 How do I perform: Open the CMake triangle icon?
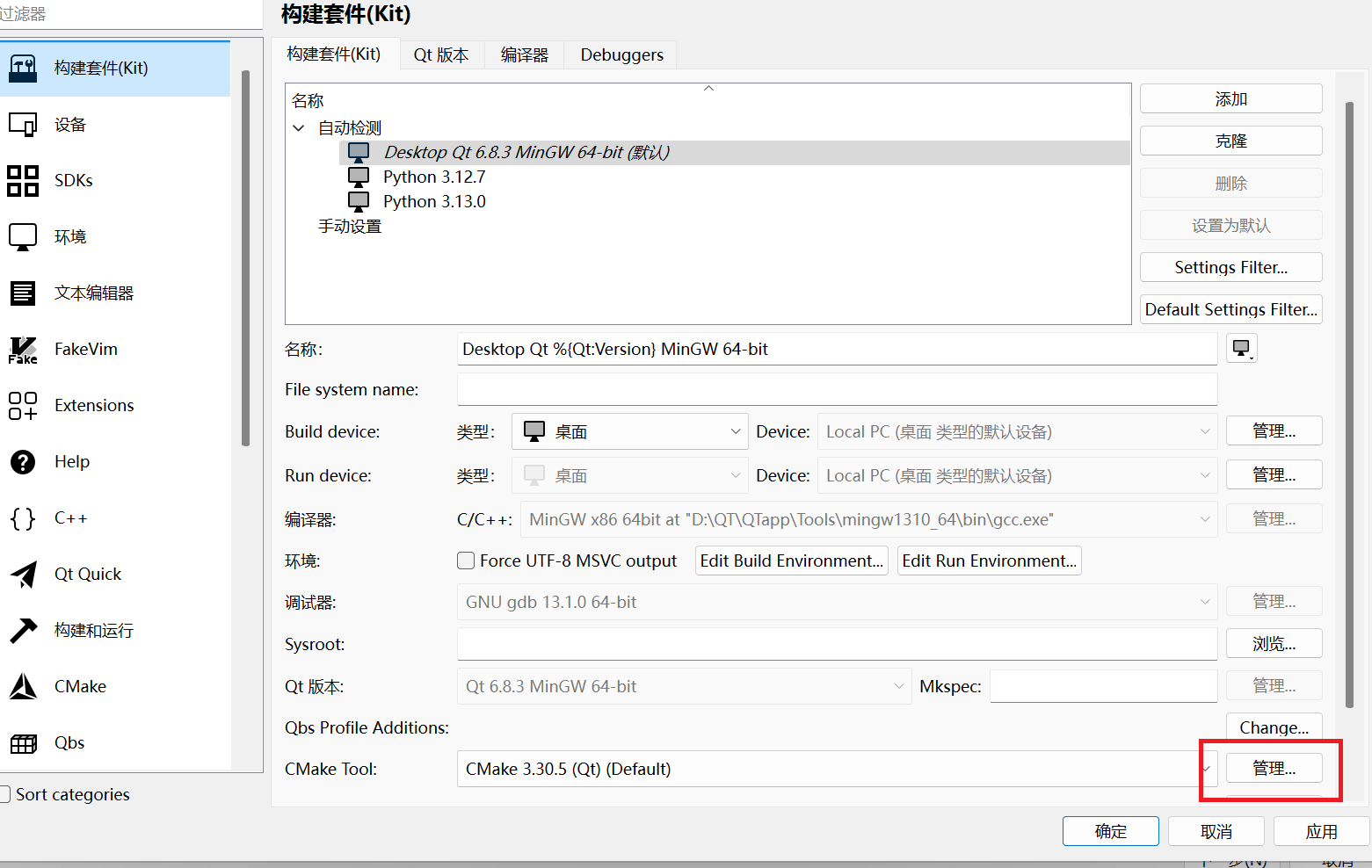tap(23, 687)
